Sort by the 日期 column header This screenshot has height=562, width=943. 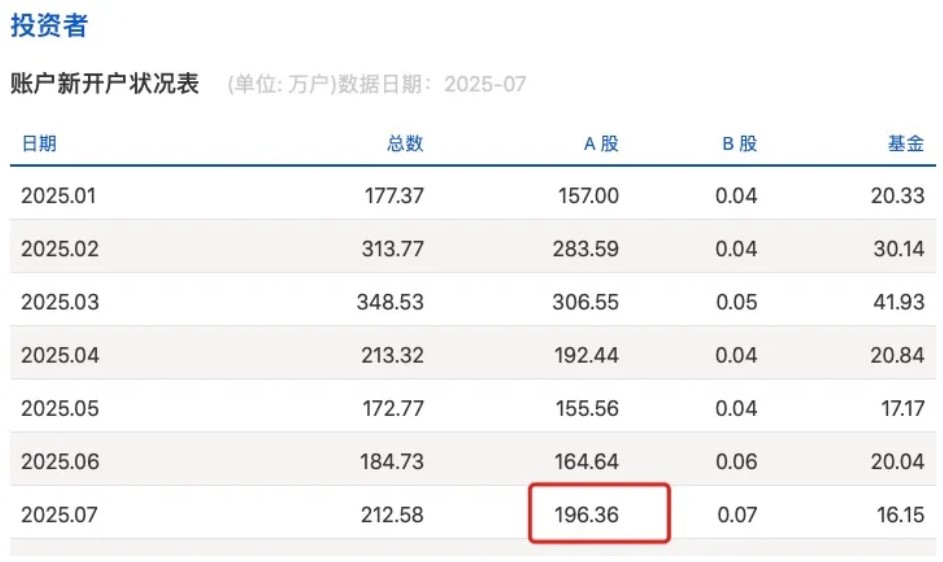pyautogui.click(x=39, y=143)
